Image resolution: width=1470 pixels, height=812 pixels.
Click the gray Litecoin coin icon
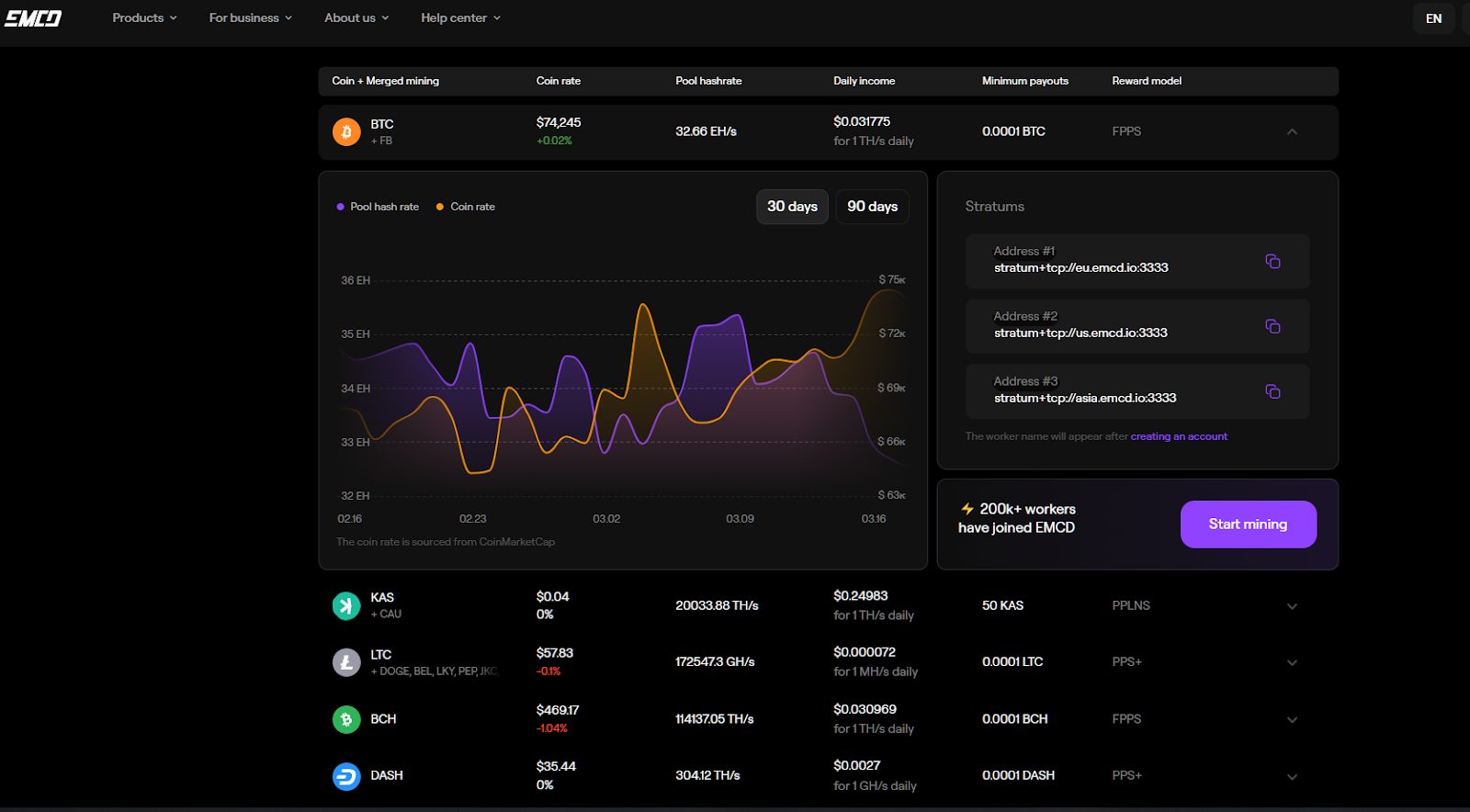pos(346,662)
